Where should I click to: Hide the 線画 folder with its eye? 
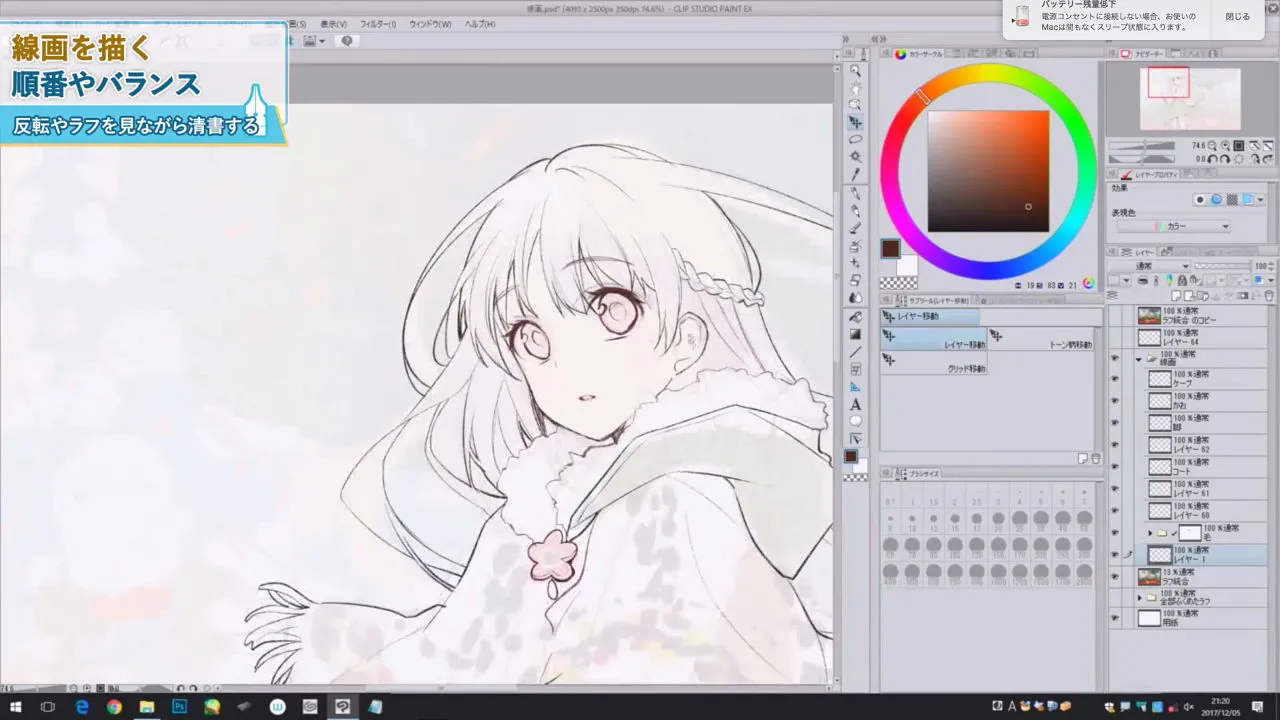tap(1115, 358)
